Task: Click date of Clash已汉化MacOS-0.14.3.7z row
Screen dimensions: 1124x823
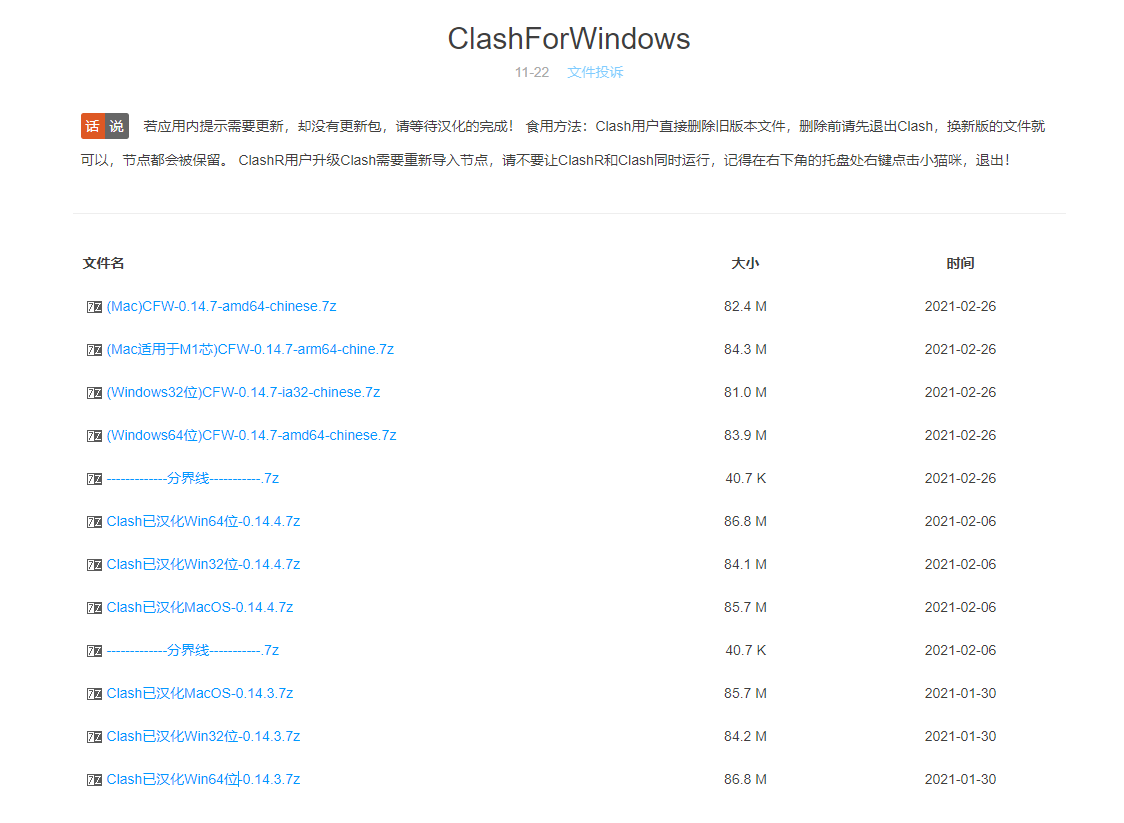Action: 961,693
